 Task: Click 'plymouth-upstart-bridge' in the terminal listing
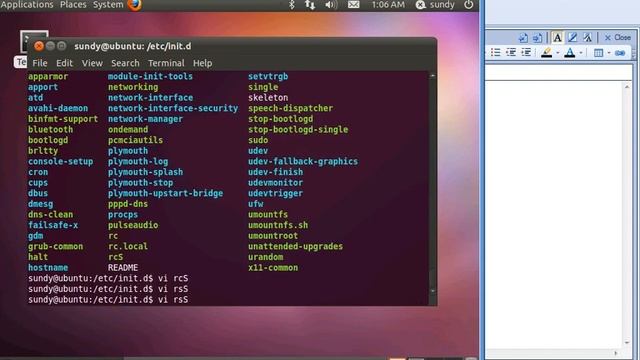point(165,193)
